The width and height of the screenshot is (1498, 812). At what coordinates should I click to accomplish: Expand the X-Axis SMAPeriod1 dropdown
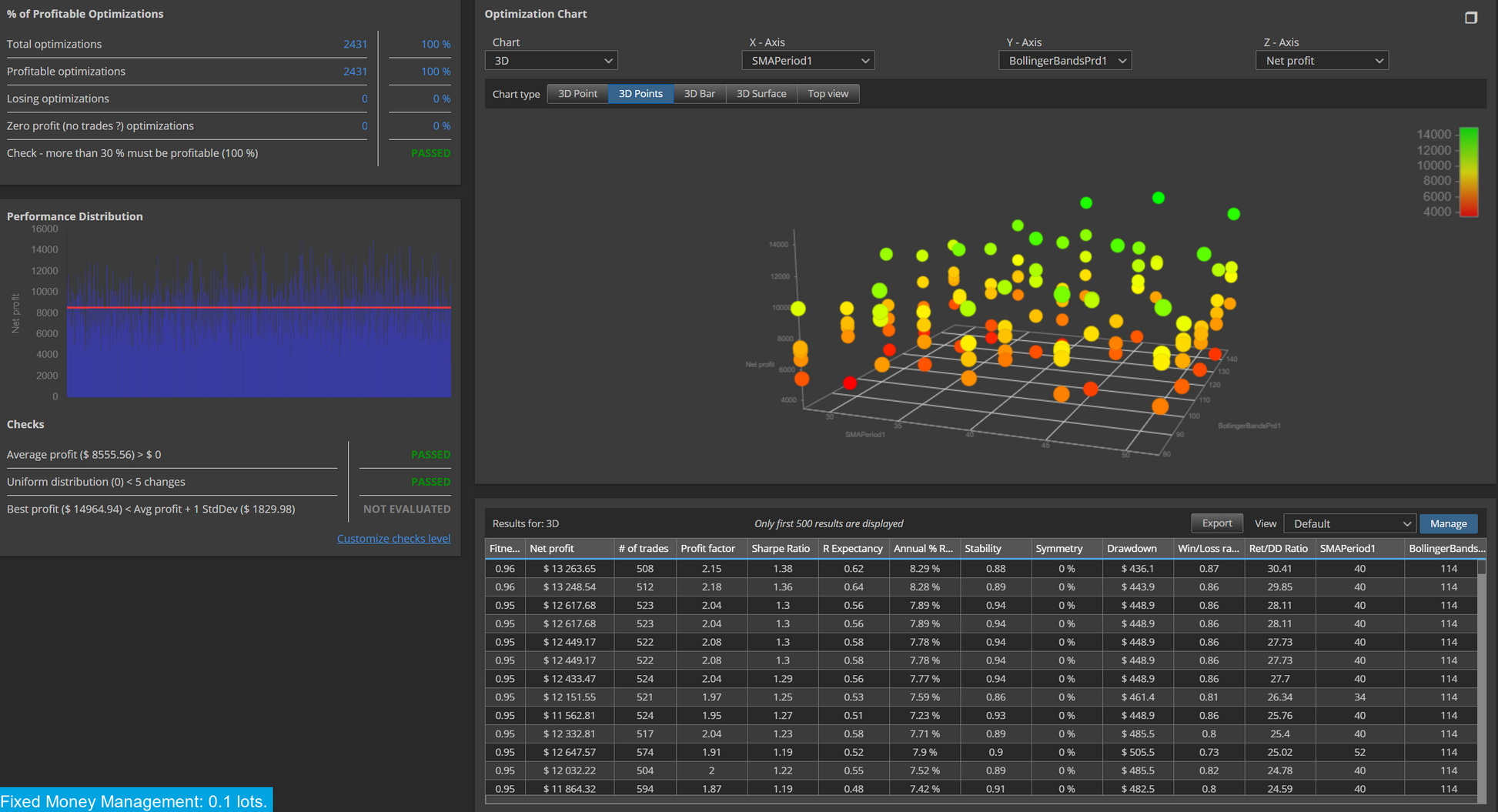point(808,61)
